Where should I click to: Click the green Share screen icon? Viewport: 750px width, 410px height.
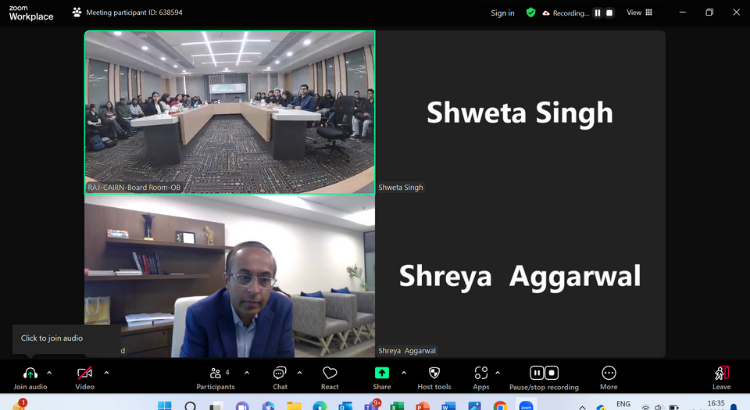(382, 373)
